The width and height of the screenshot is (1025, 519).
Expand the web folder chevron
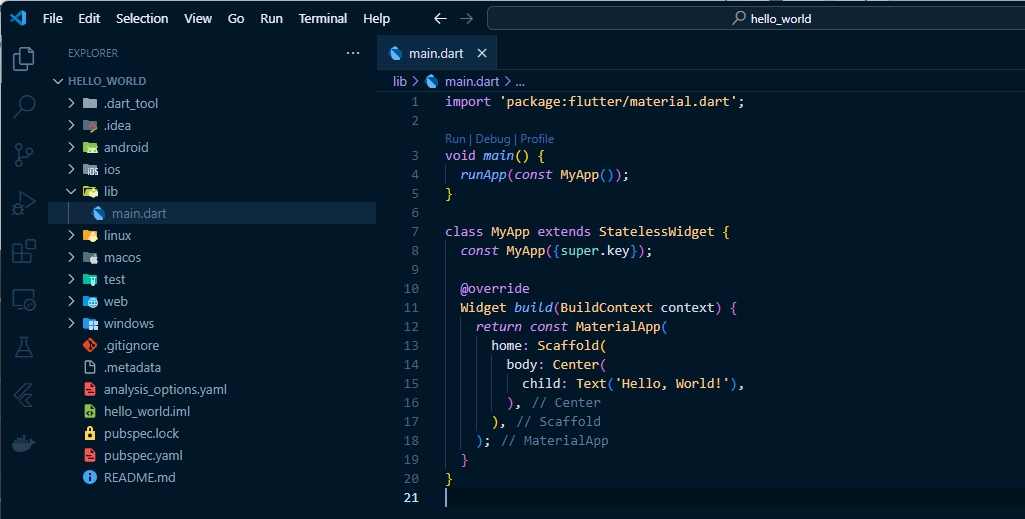pyautogui.click(x=71, y=301)
